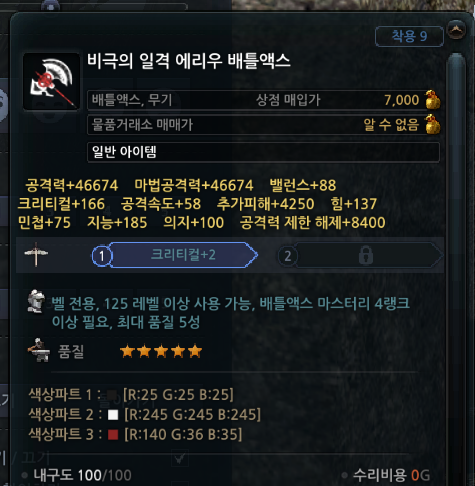
Task: Click the 착용 9 equip button
Action: 409,36
